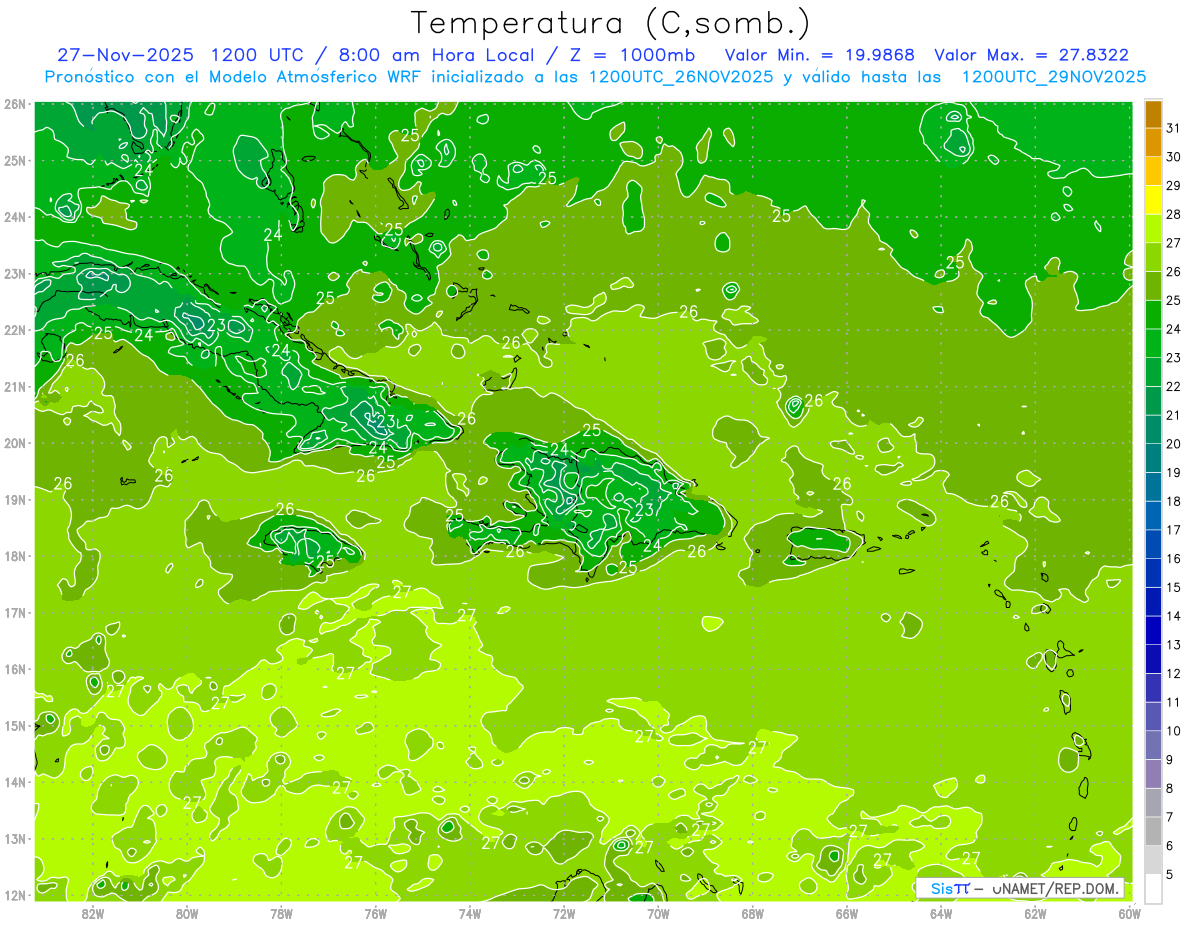Select the "Valor Min. = 19.9868" text

pos(819,55)
